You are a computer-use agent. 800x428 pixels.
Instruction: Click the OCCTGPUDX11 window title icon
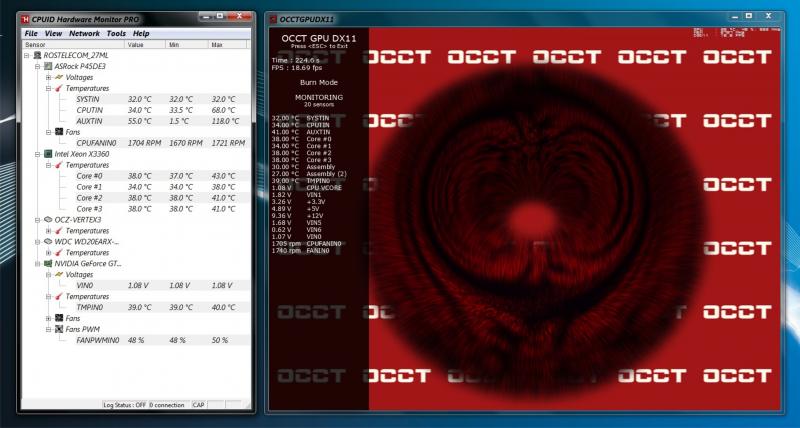pyautogui.click(x=272, y=19)
